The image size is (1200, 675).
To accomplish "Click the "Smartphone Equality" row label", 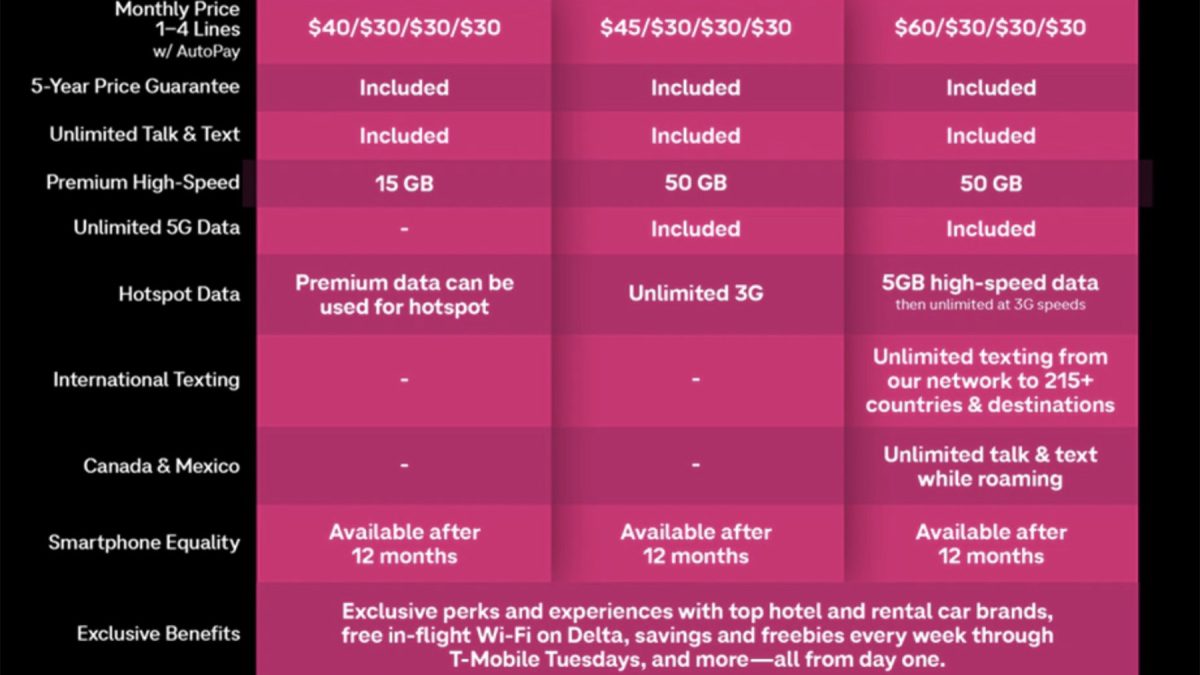I will 144,543.
